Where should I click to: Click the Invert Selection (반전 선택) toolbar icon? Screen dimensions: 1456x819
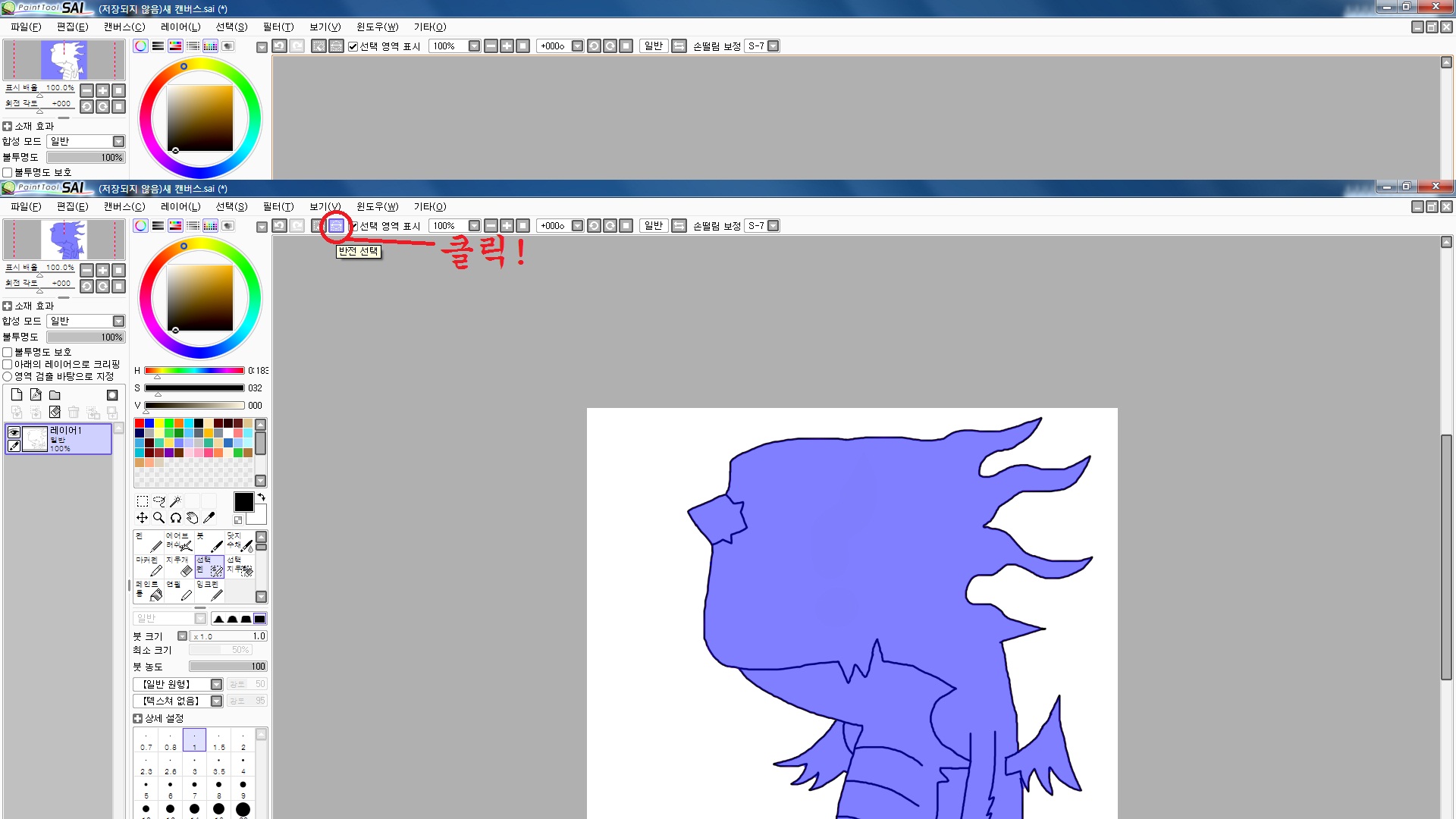(x=336, y=226)
